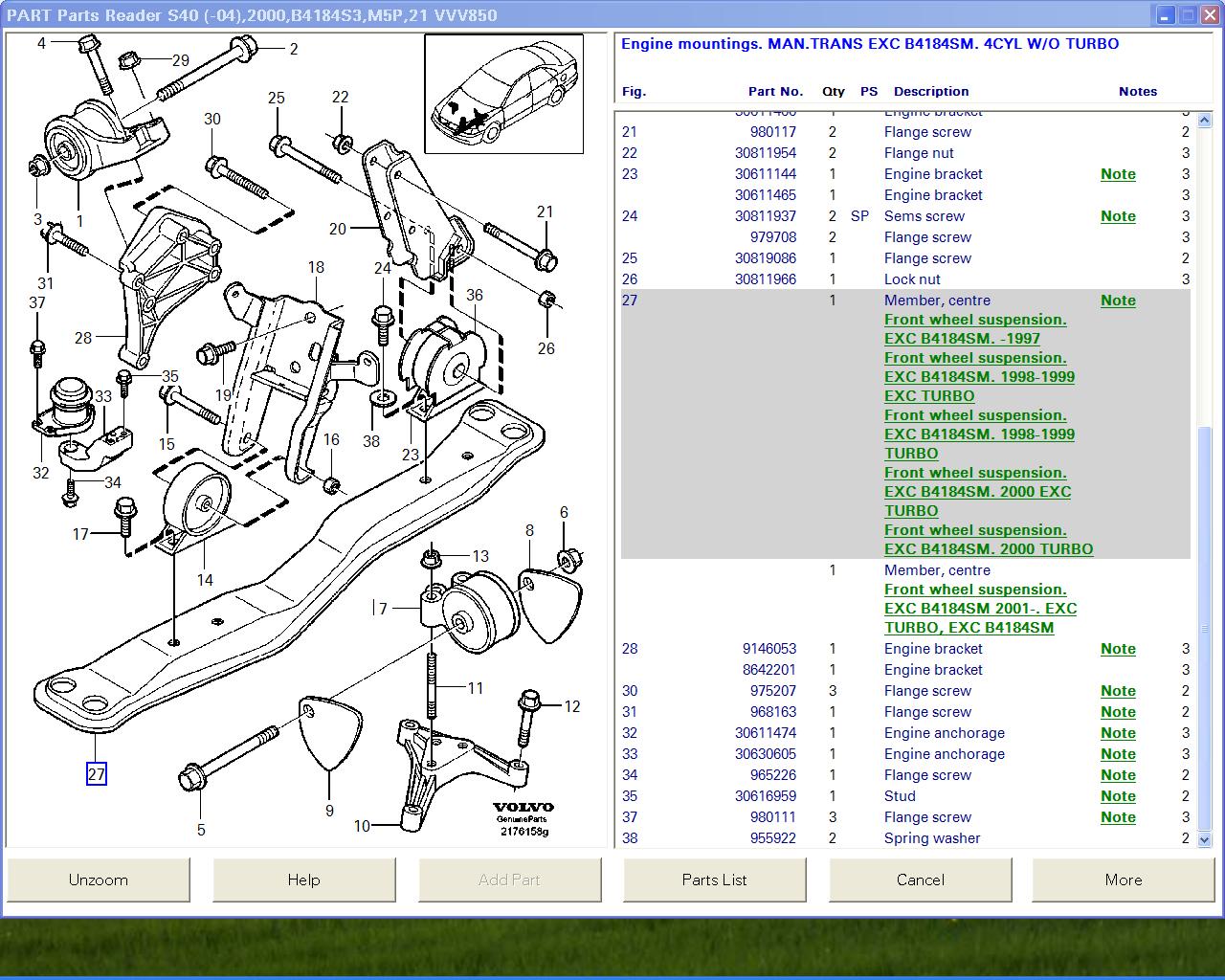Select Engine bracket 8642201 row
The height and width of the screenshot is (980, 1225).
click(x=905, y=670)
